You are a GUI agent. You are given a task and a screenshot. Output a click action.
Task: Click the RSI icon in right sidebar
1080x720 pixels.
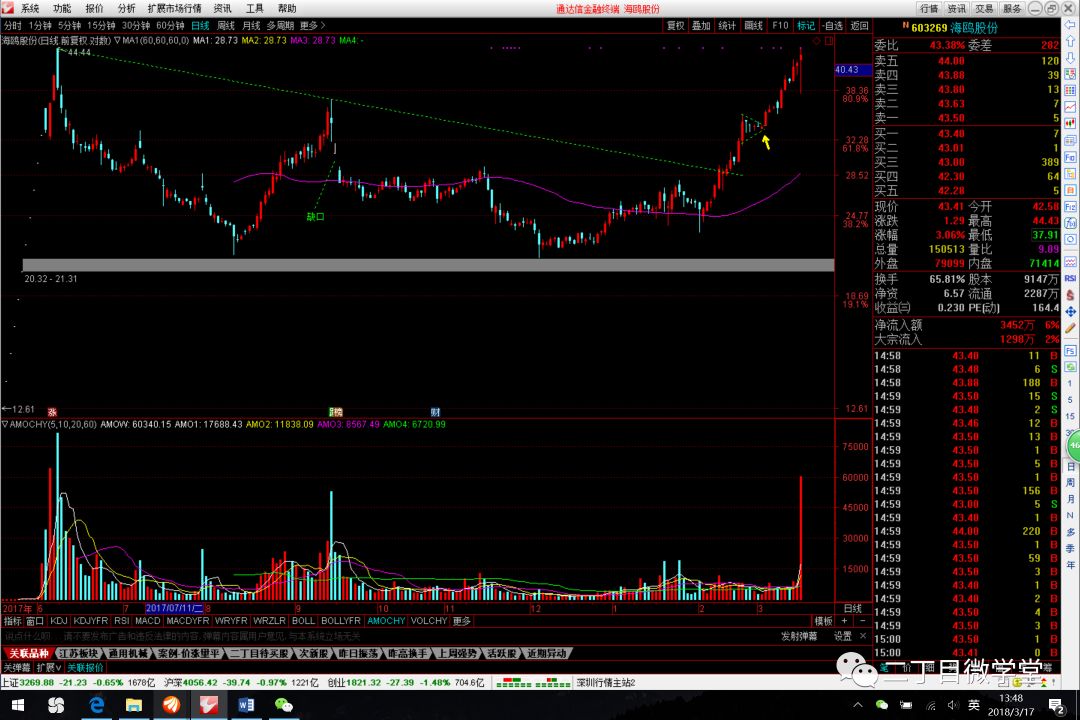(x=1070, y=278)
